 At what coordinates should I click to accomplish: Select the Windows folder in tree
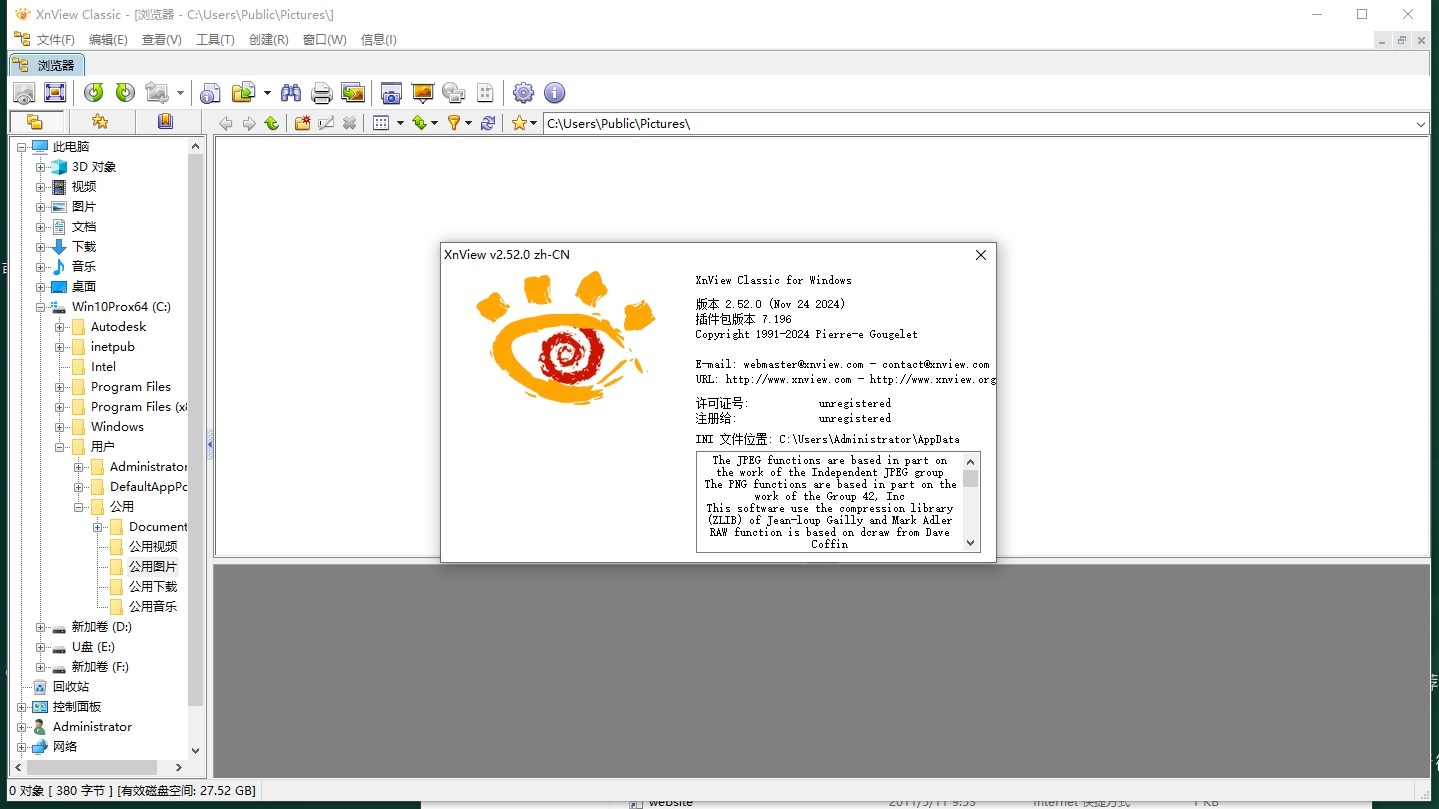tap(117, 427)
